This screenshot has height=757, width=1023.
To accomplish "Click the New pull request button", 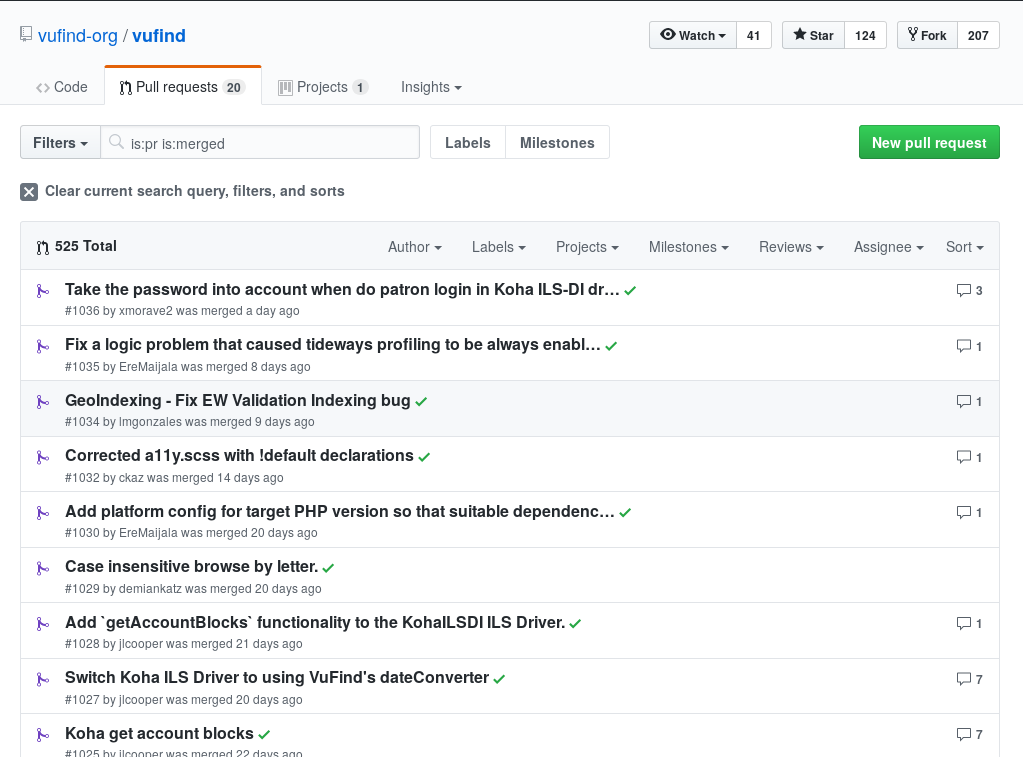I will pos(928,143).
